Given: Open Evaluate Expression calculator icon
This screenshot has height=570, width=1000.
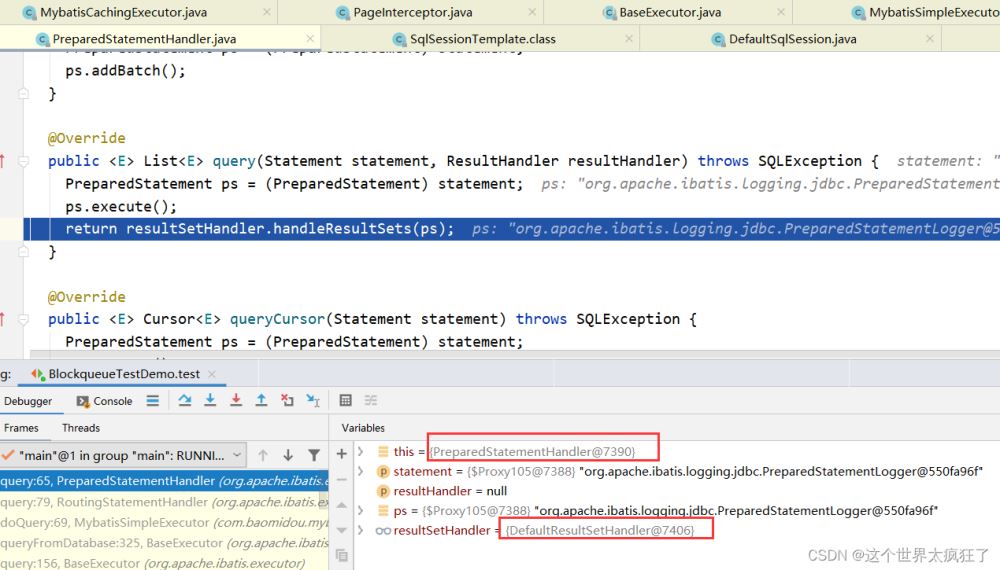Looking at the screenshot, I should click(x=346, y=400).
